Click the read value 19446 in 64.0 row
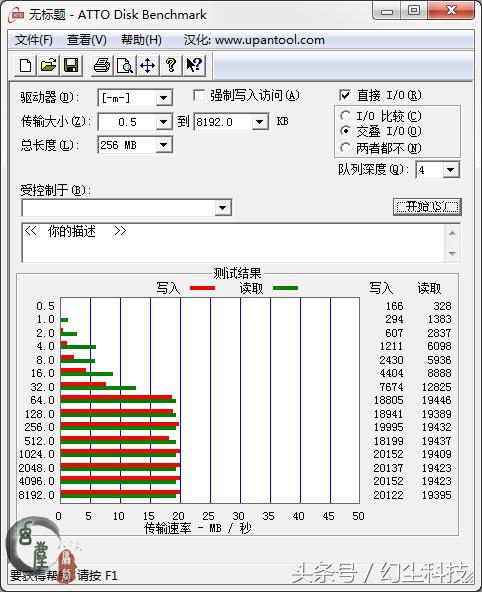The width and height of the screenshot is (482, 592). pos(436,400)
